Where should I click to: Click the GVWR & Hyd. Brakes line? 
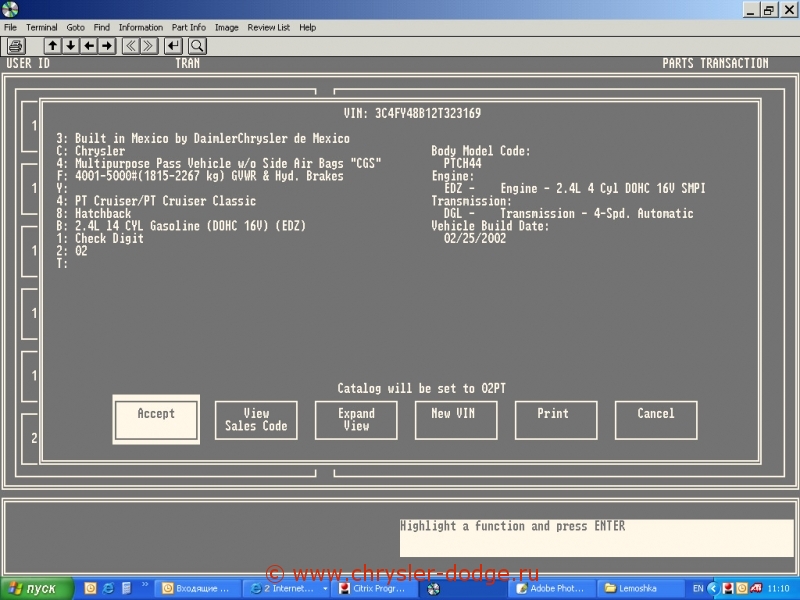click(209, 176)
